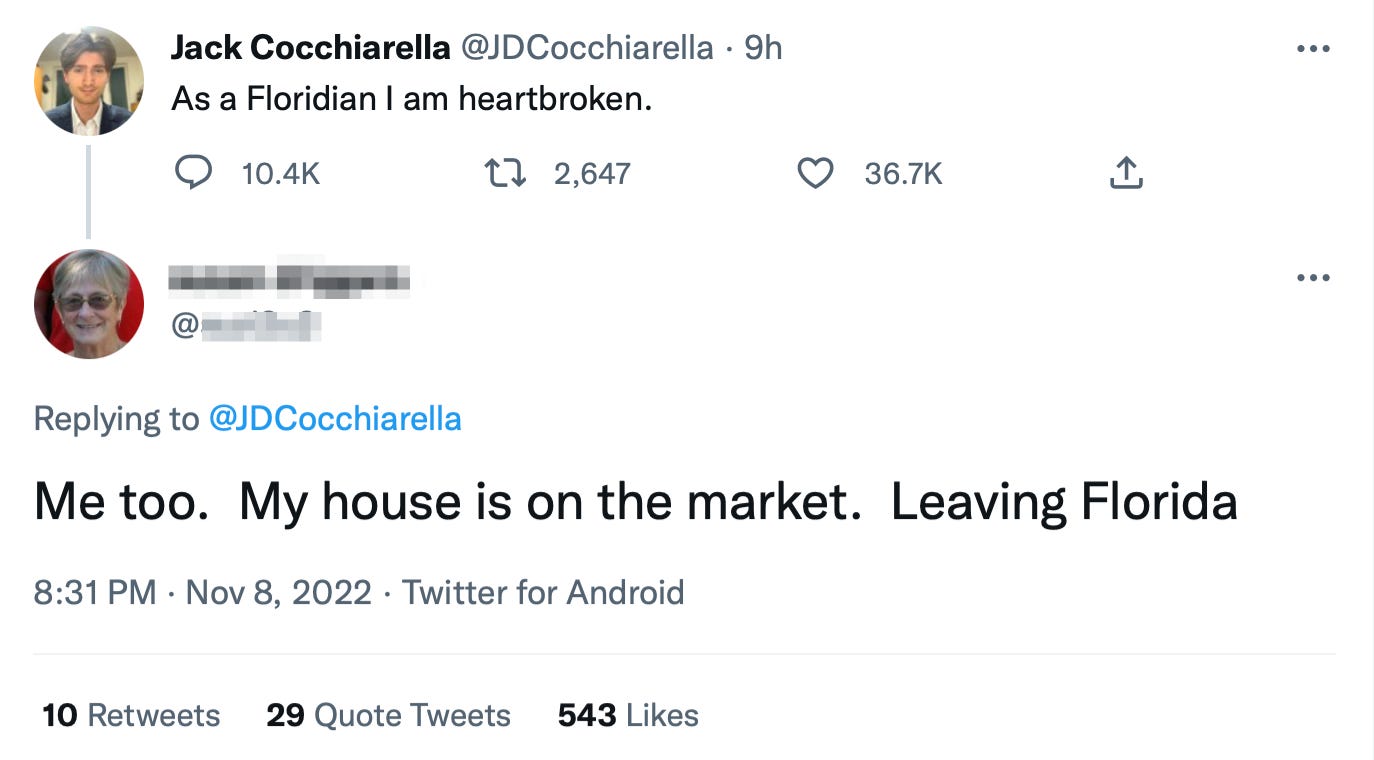Screen dimensions: 1374x760
Task: View the 10 Retweets list
Action: tap(131, 715)
